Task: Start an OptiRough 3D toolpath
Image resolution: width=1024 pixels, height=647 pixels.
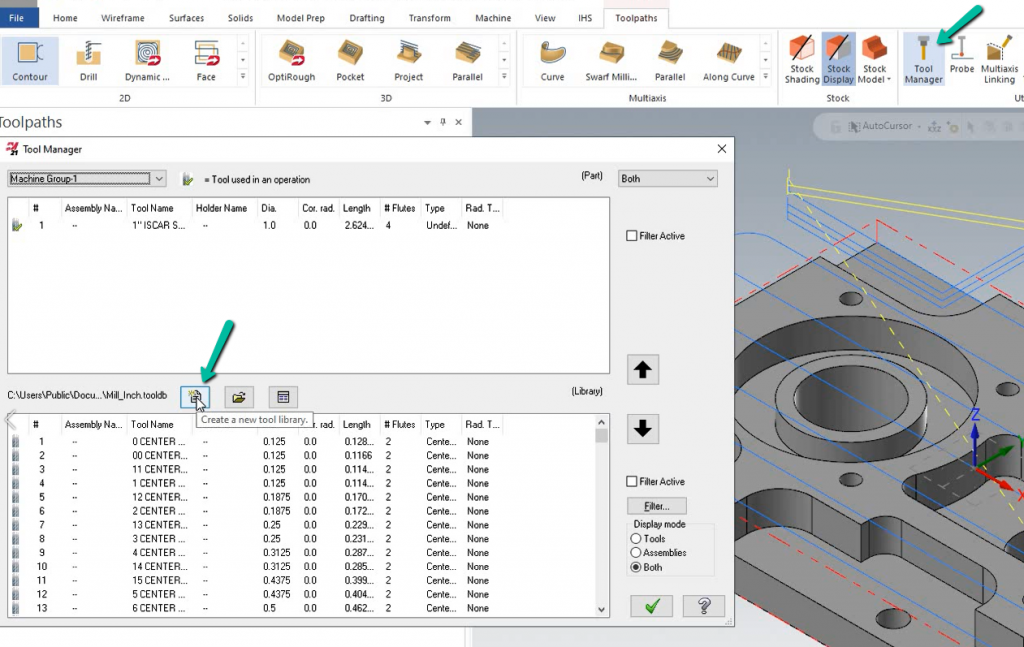Action: tap(291, 61)
